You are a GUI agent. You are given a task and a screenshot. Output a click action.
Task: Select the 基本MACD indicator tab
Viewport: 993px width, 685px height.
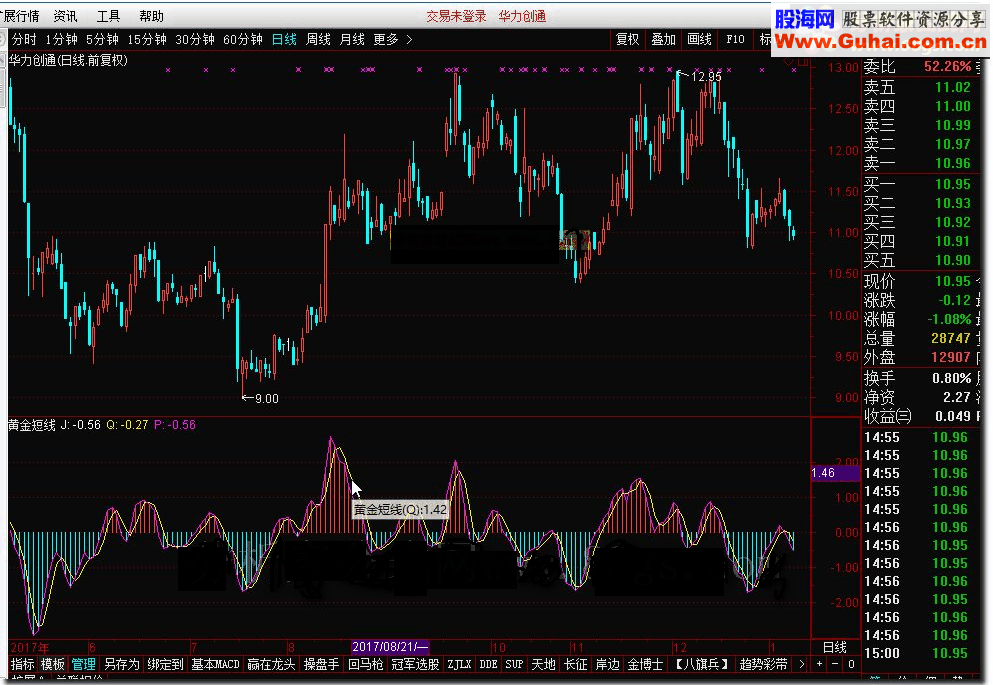(x=215, y=664)
